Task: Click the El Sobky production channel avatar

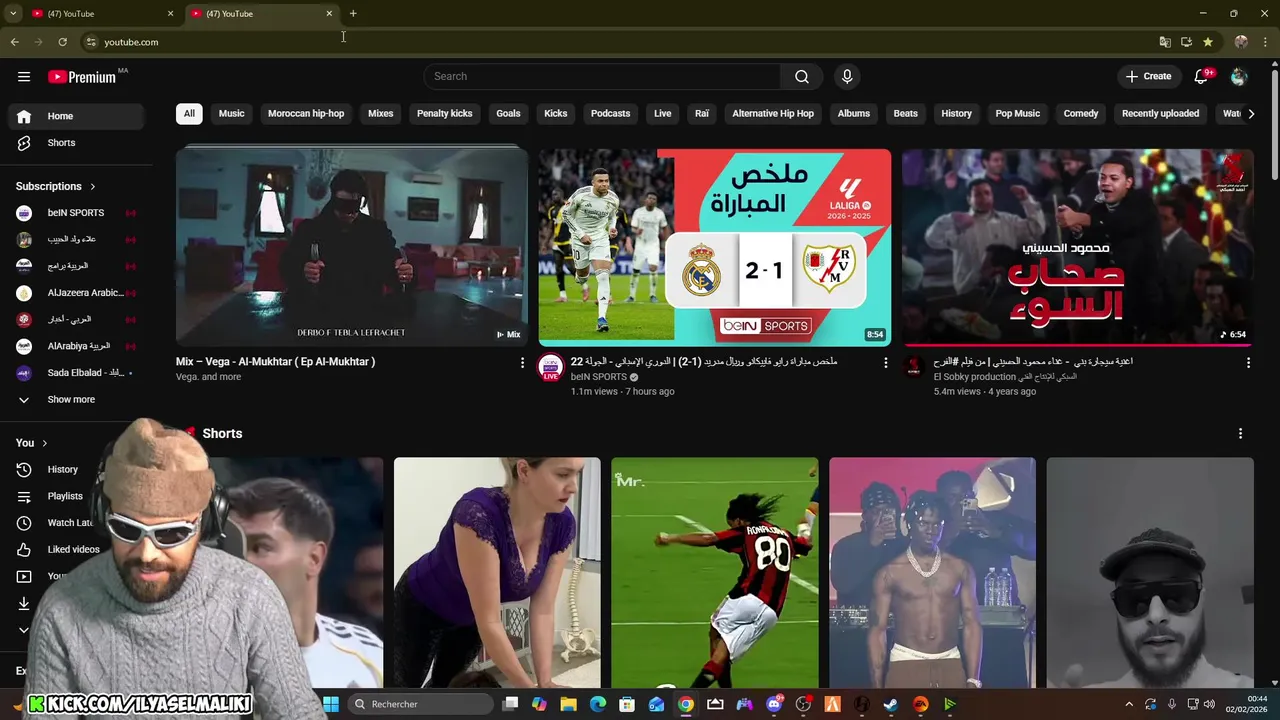Action: click(x=913, y=367)
